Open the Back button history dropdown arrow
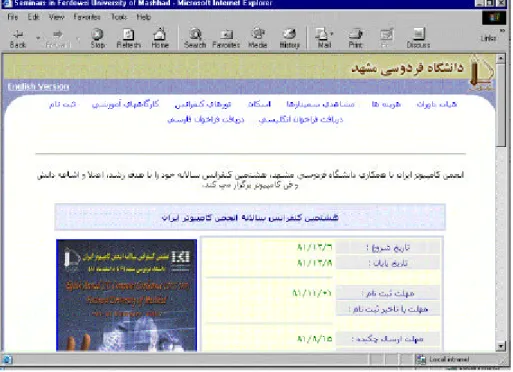 tap(38, 38)
